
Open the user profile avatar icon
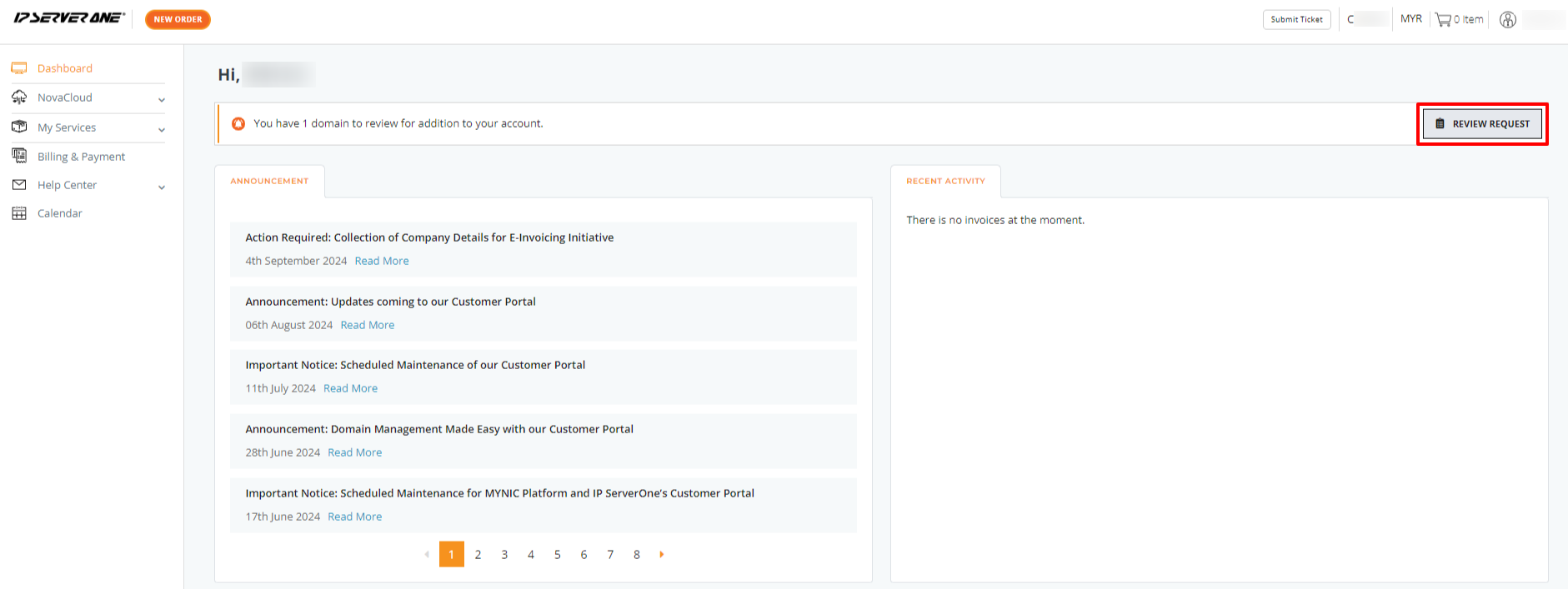coord(1508,19)
